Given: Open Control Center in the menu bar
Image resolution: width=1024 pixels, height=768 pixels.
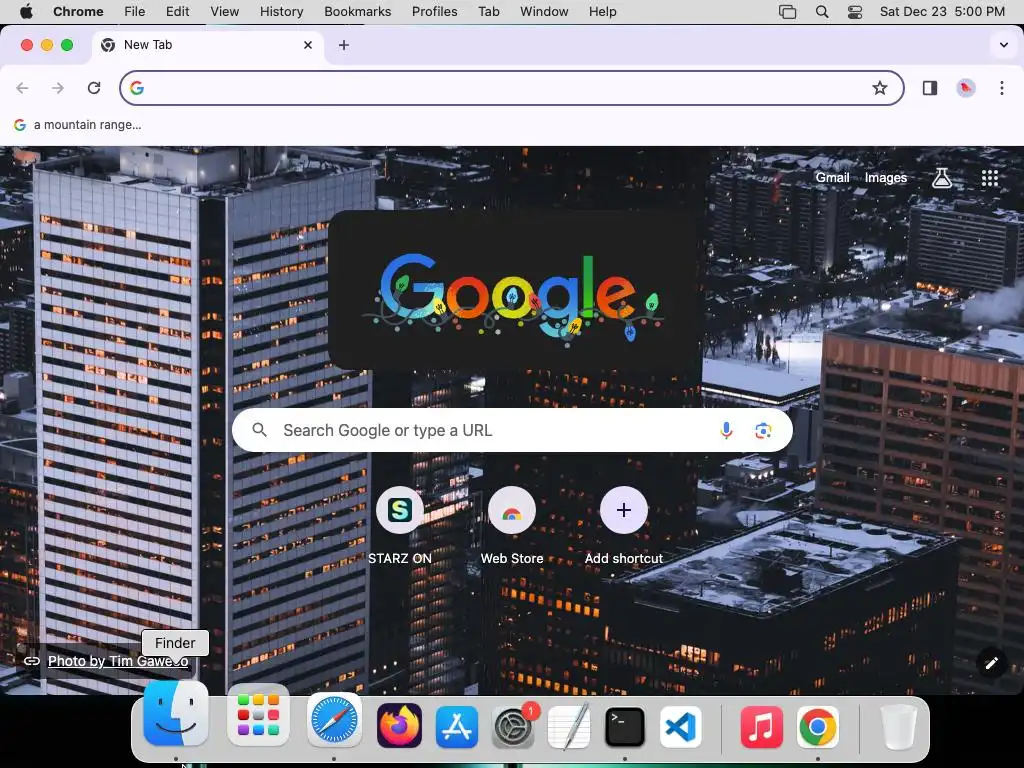Looking at the screenshot, I should click(855, 12).
